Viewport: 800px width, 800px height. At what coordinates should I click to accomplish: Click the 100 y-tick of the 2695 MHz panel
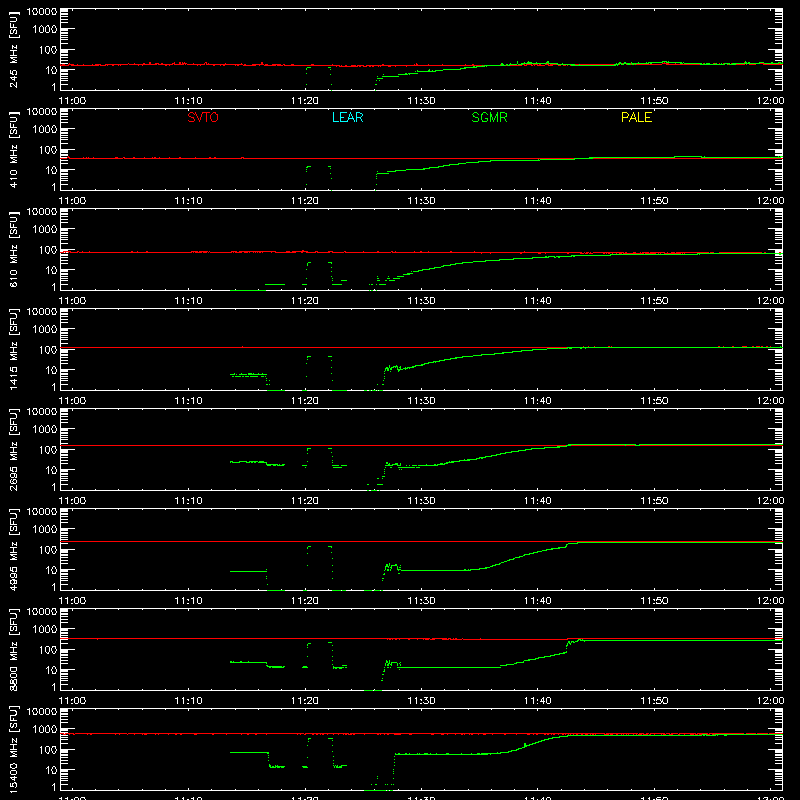click(x=48, y=450)
